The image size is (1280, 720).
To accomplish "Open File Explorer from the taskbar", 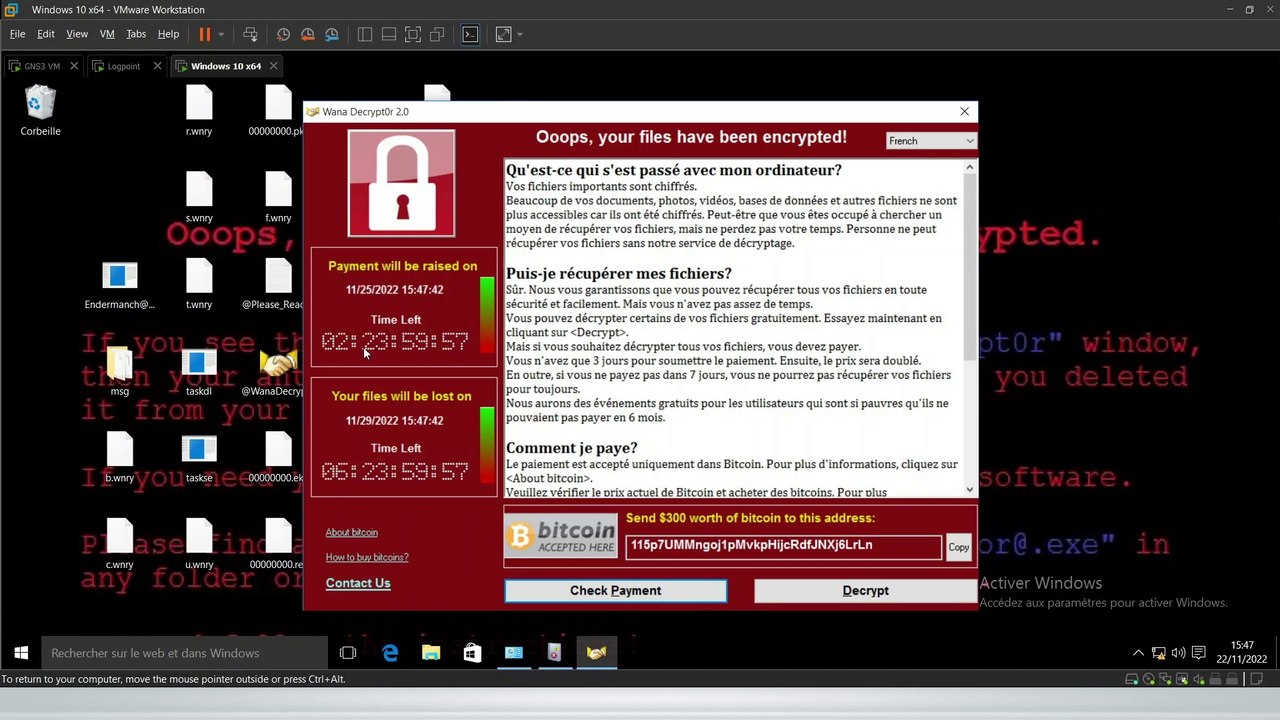I will coord(431,653).
